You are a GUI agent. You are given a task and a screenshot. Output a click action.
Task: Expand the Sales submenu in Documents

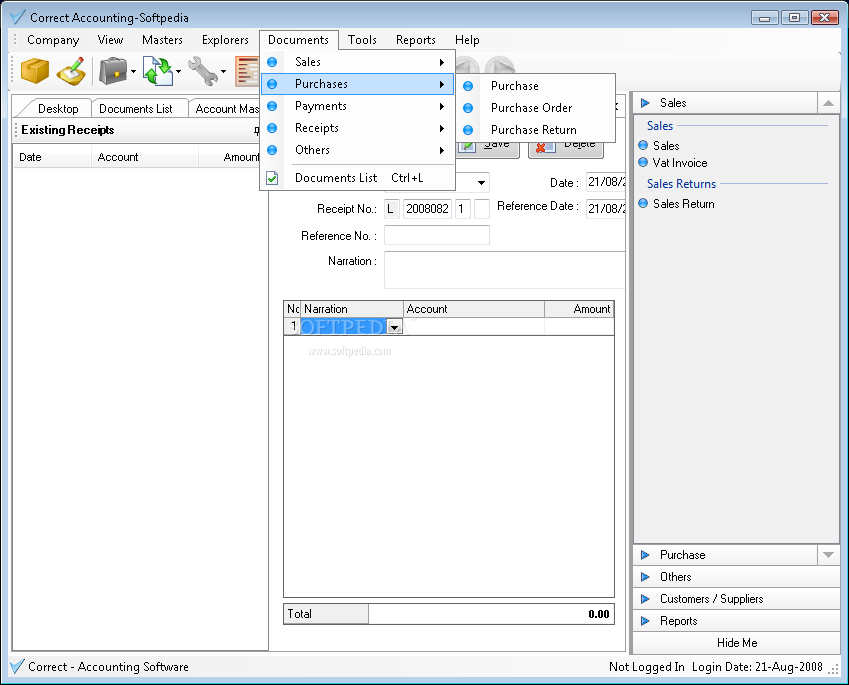[357, 62]
